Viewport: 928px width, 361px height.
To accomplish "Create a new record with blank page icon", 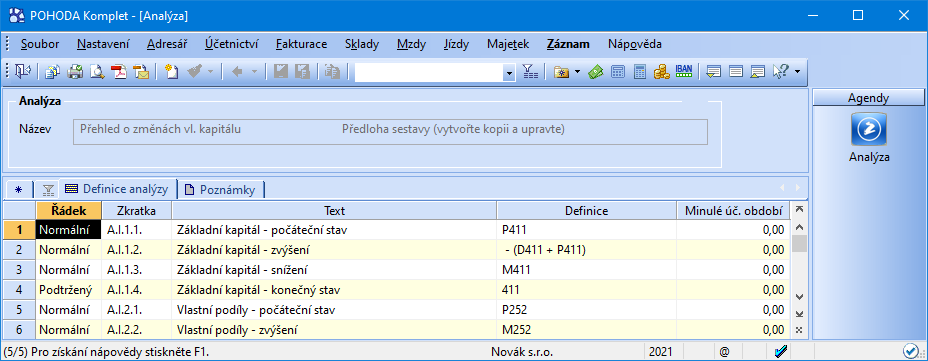I will 171,72.
